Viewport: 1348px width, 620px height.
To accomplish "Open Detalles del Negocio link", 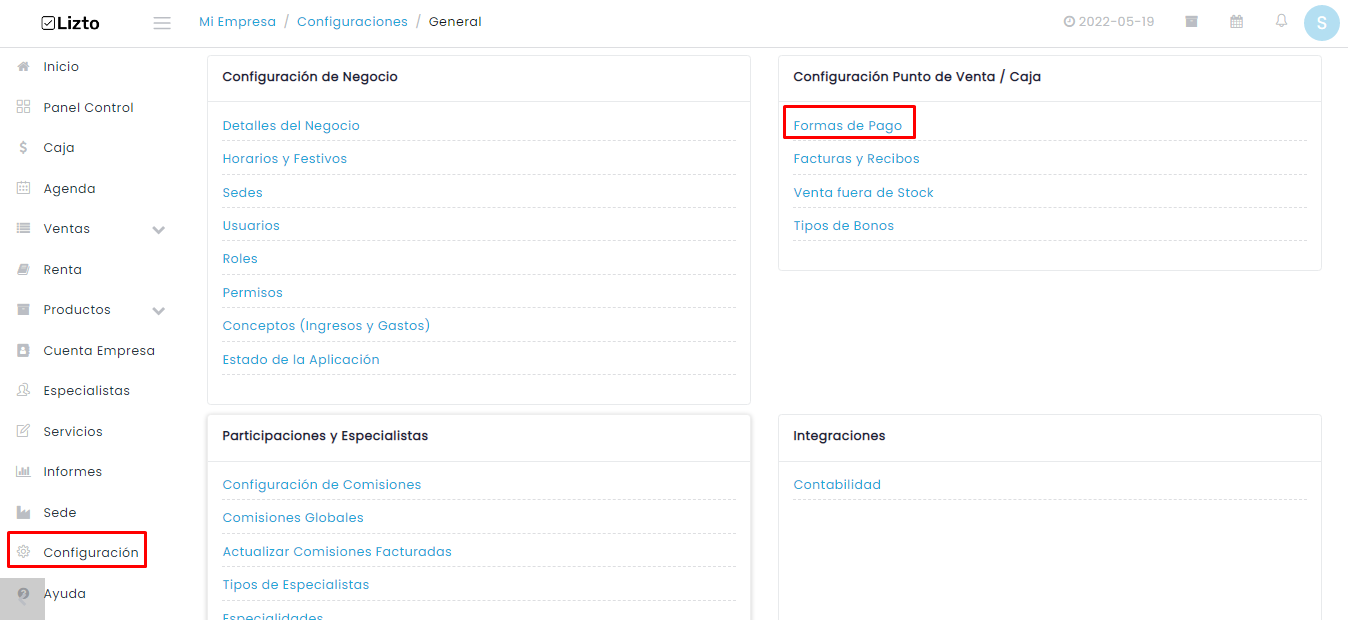I will coord(291,126).
